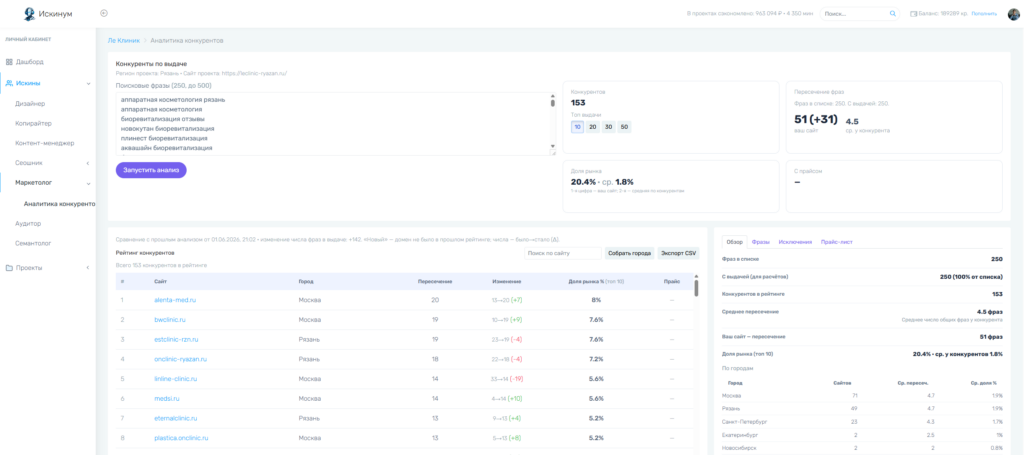The image size is (1024, 455).
Task: Collapse sidebar with the round arrow icon
Action: [x=104, y=13]
